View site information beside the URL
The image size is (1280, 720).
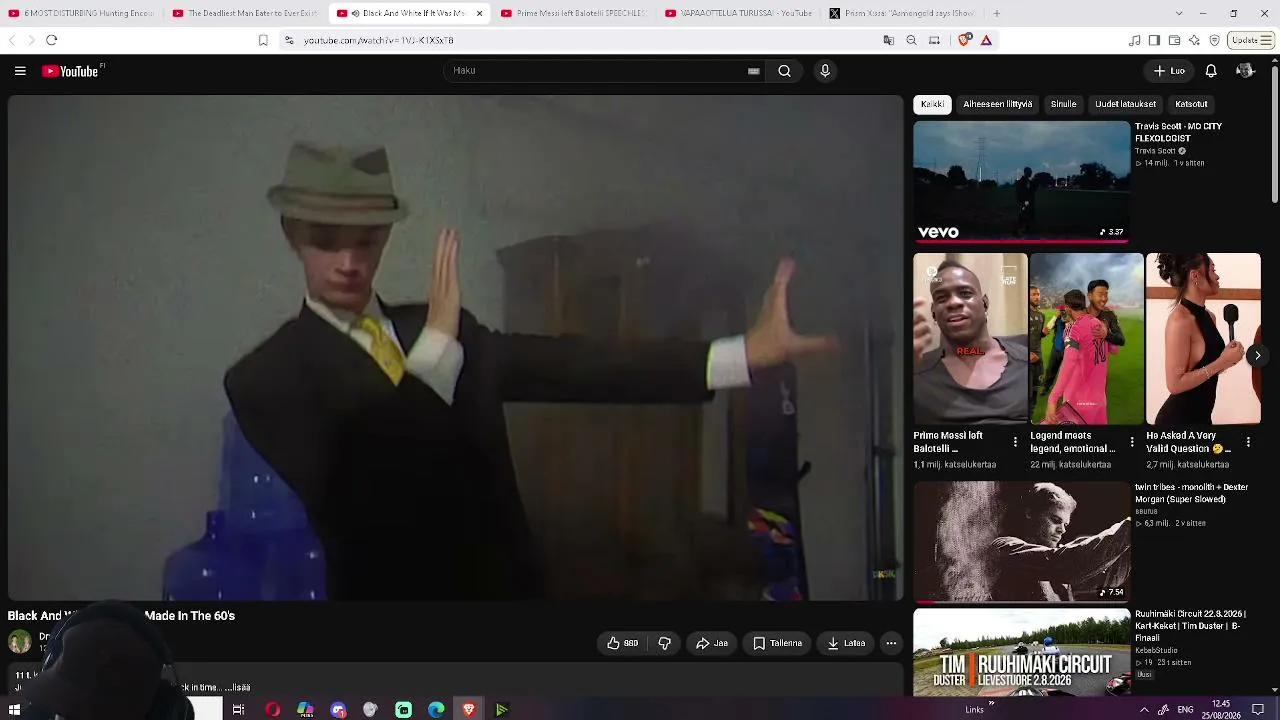[x=289, y=40]
